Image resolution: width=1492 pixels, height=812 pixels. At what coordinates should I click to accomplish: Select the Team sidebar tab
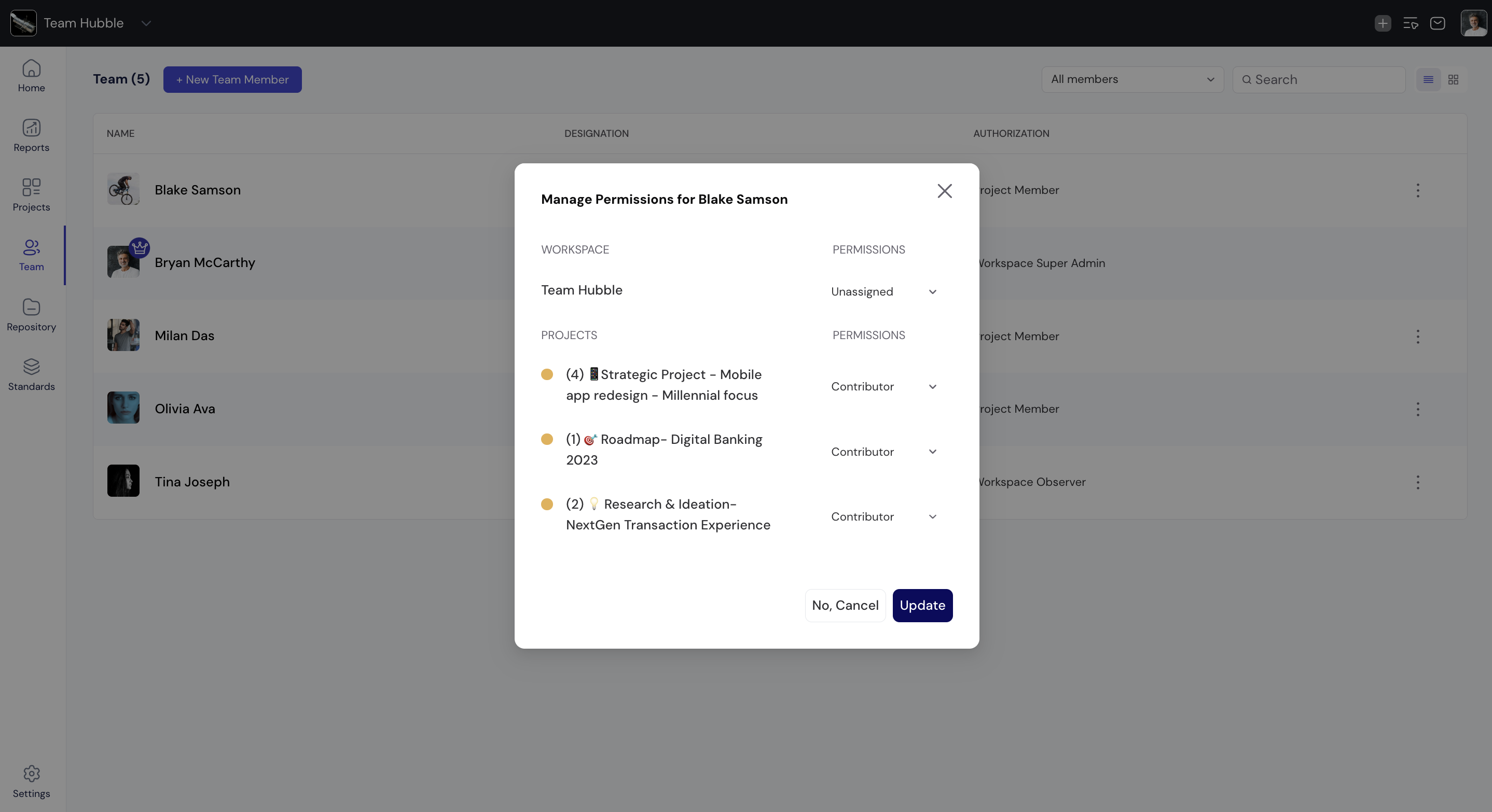(x=31, y=255)
